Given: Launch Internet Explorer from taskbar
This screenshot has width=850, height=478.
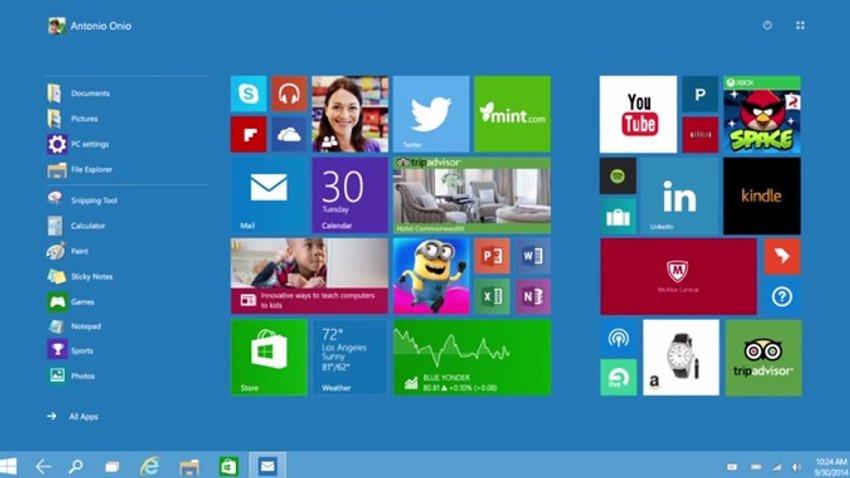Looking at the screenshot, I should (x=150, y=466).
